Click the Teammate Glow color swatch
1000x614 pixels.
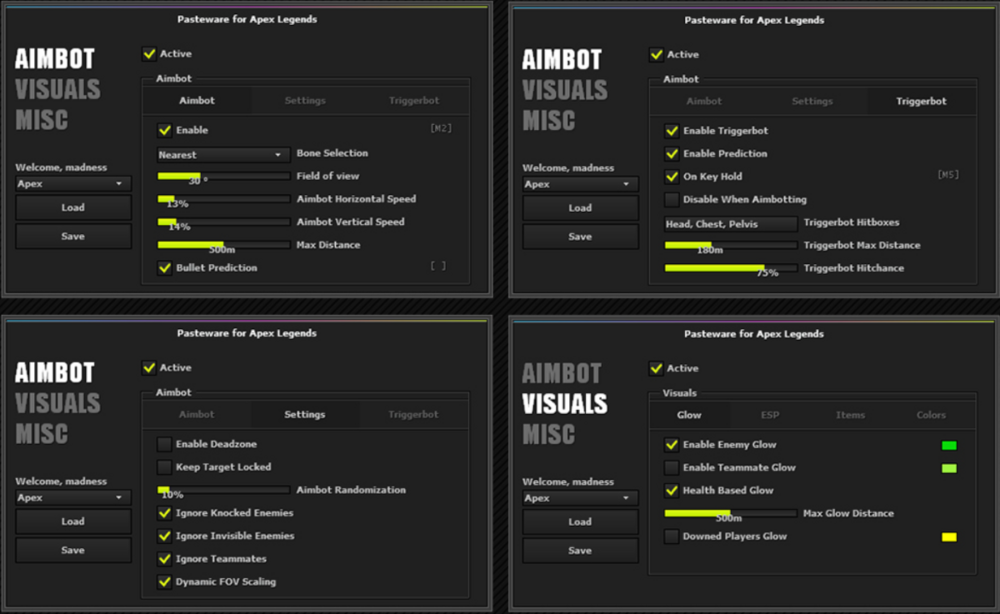coord(949,468)
